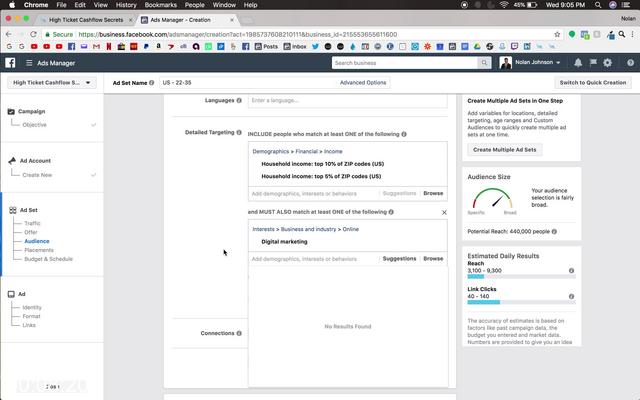Open the Window menu

click(224, 5)
